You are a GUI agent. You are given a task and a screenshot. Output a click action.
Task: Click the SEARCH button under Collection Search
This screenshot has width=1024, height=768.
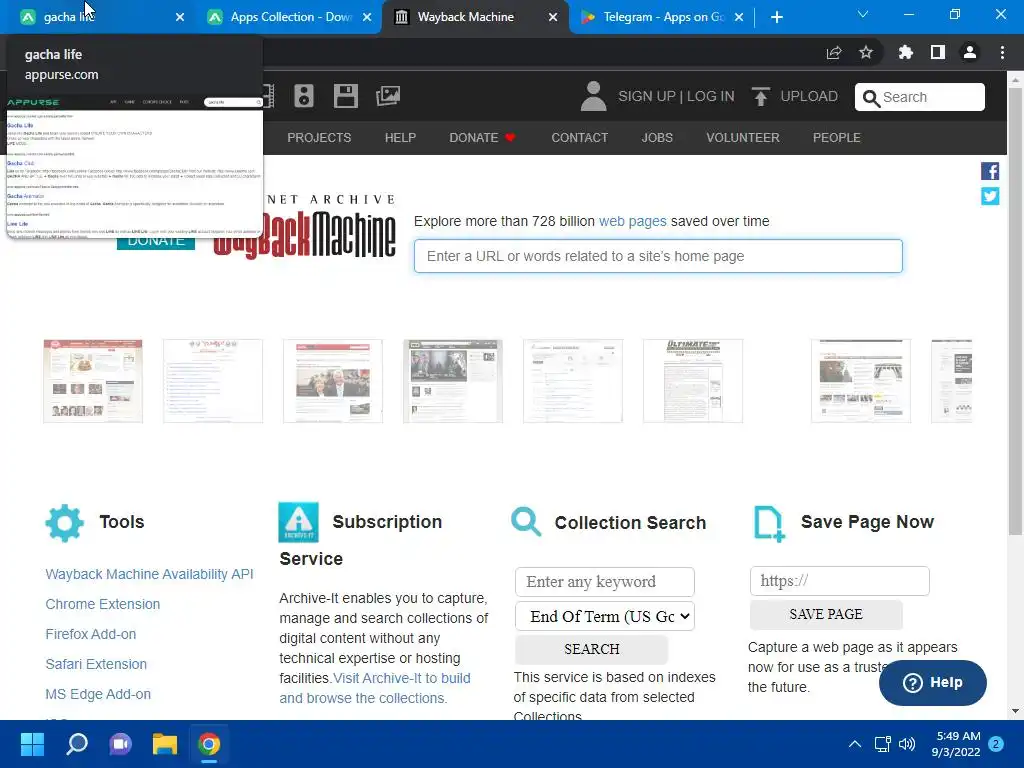pos(592,649)
